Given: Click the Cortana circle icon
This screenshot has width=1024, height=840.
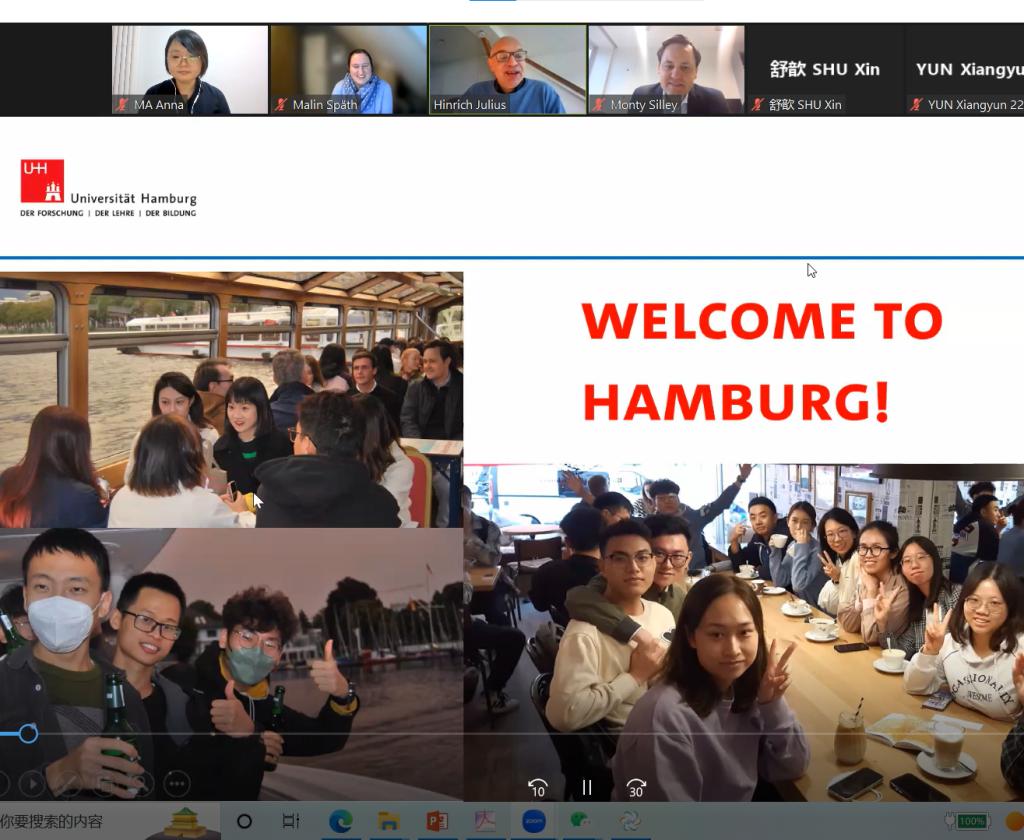Looking at the screenshot, I should (x=244, y=821).
